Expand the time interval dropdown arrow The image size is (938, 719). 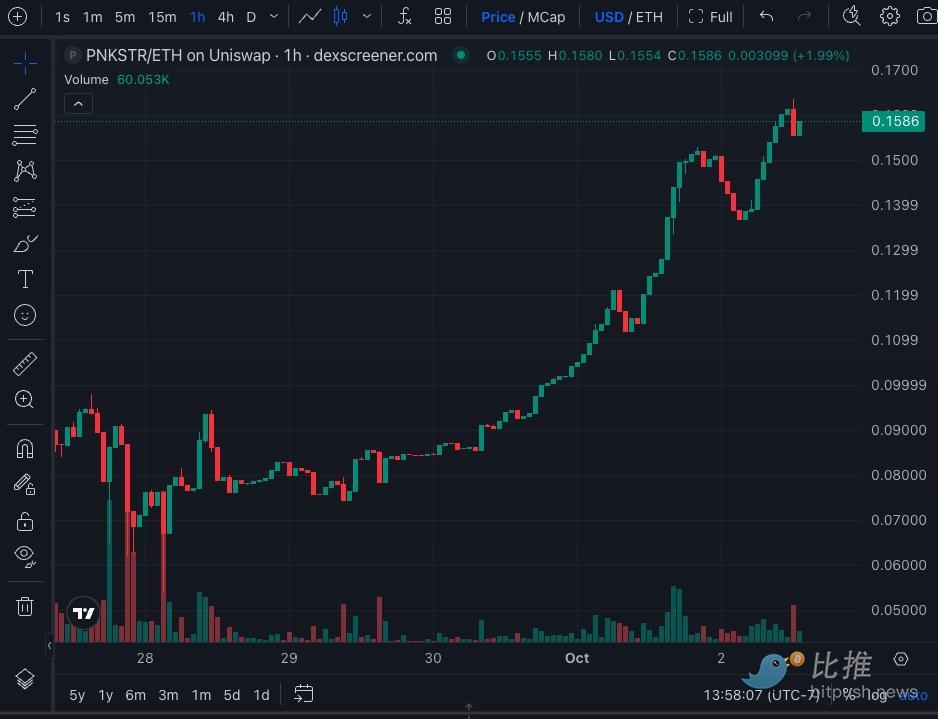274,17
